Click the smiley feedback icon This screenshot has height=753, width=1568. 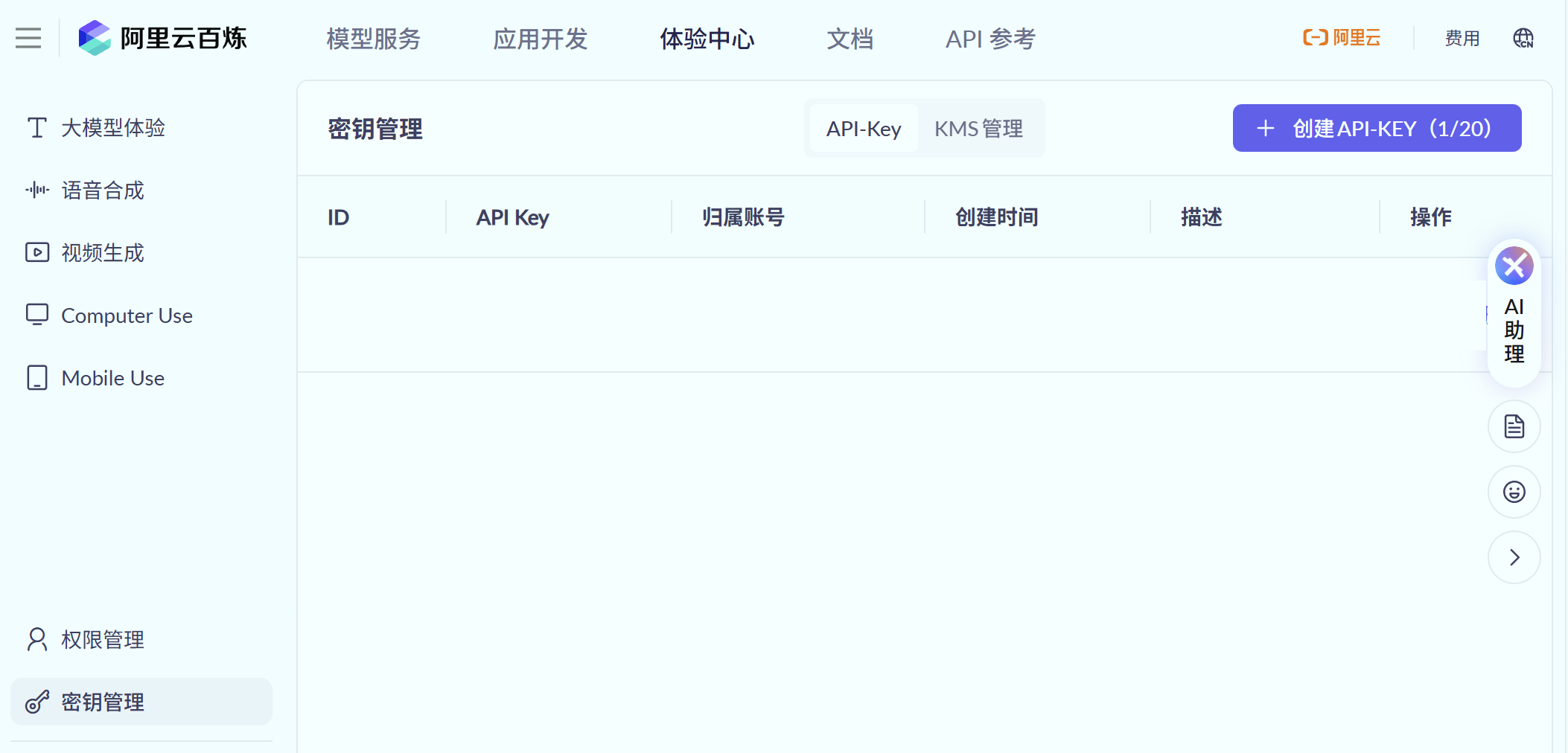click(x=1514, y=492)
